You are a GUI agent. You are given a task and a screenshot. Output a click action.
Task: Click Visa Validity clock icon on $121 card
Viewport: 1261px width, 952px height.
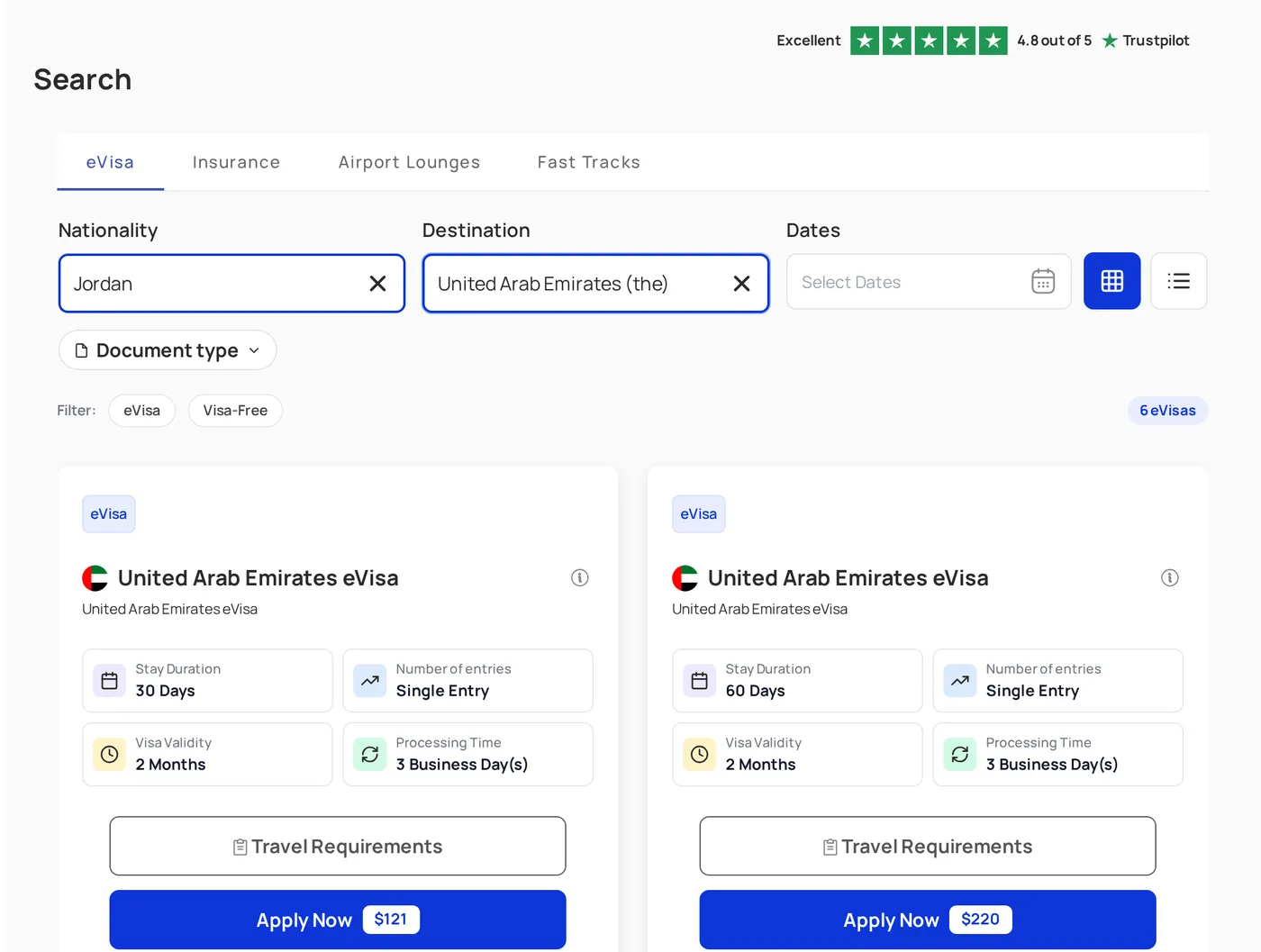(110, 755)
